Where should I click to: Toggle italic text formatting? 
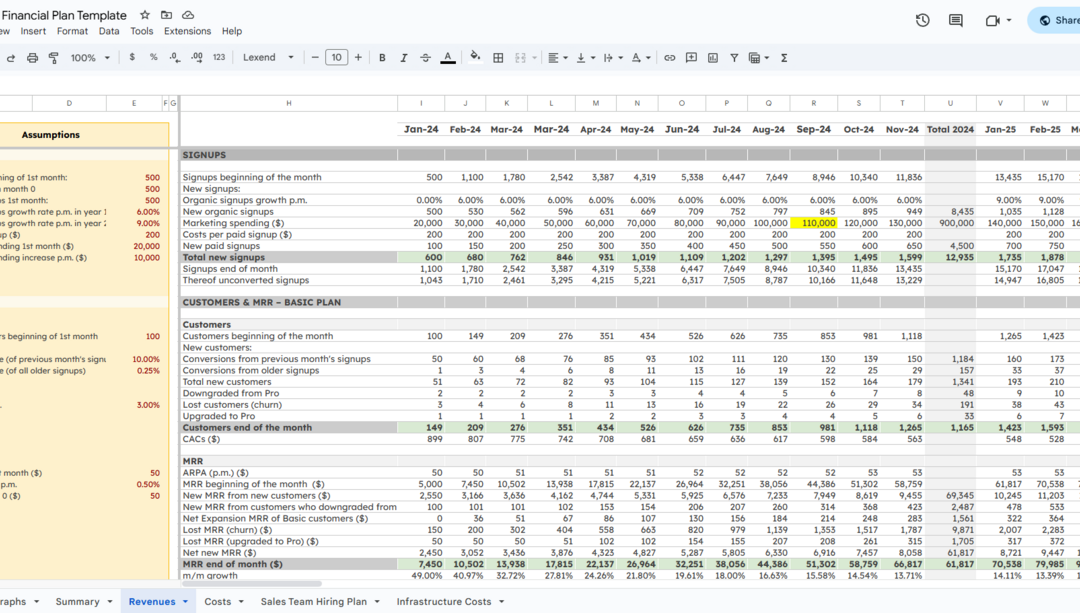404,58
